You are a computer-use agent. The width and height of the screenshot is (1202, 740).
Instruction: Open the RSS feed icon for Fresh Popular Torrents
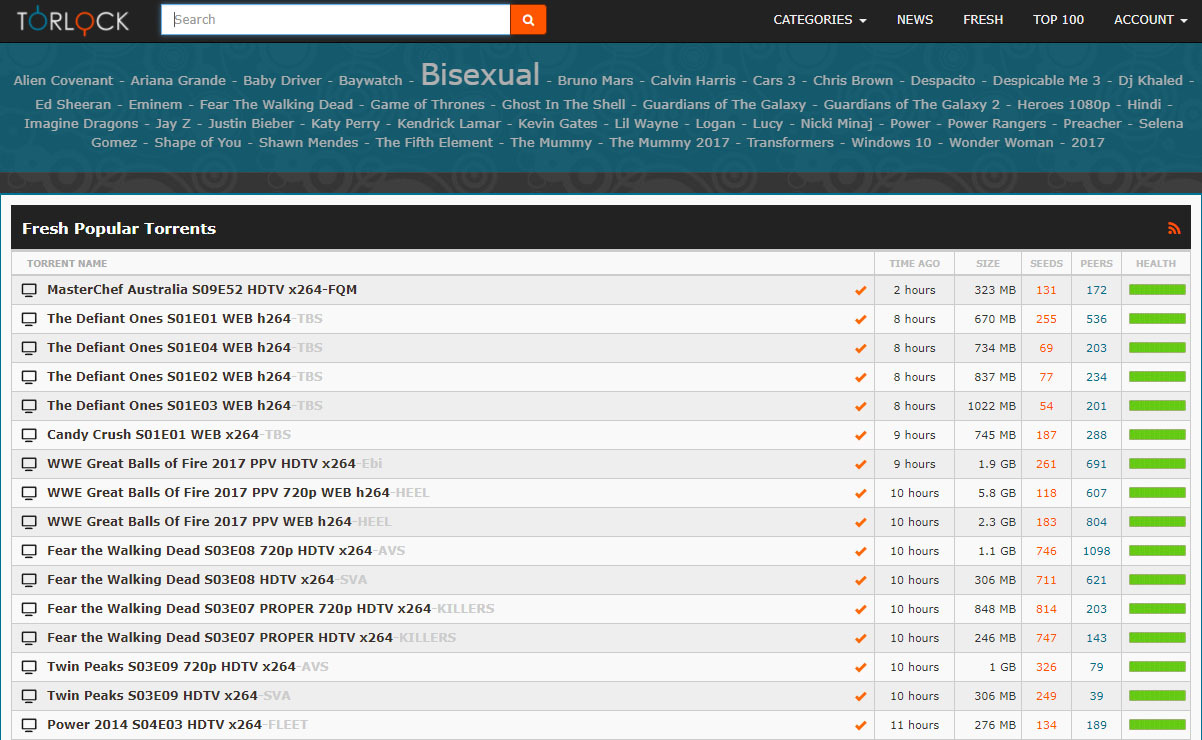(x=1174, y=229)
